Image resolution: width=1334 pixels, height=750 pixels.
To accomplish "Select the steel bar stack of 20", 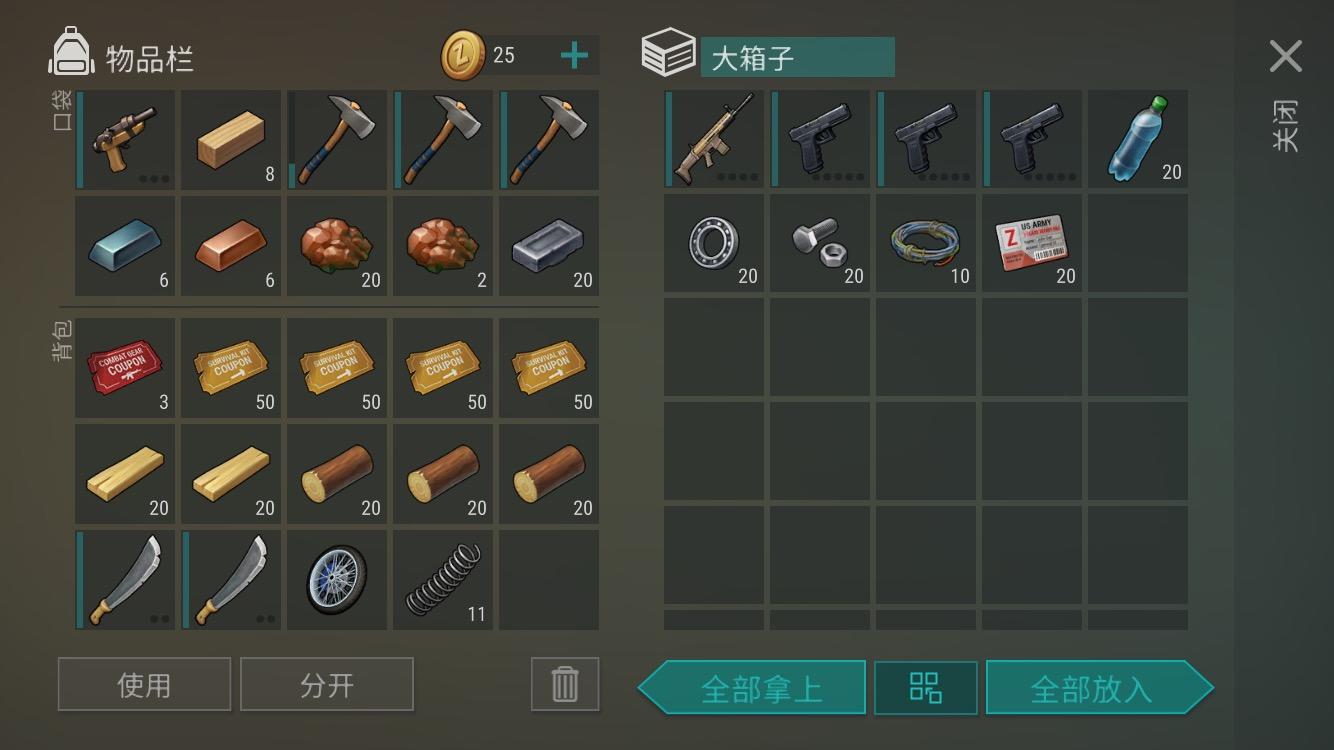I will pyautogui.click(x=549, y=245).
